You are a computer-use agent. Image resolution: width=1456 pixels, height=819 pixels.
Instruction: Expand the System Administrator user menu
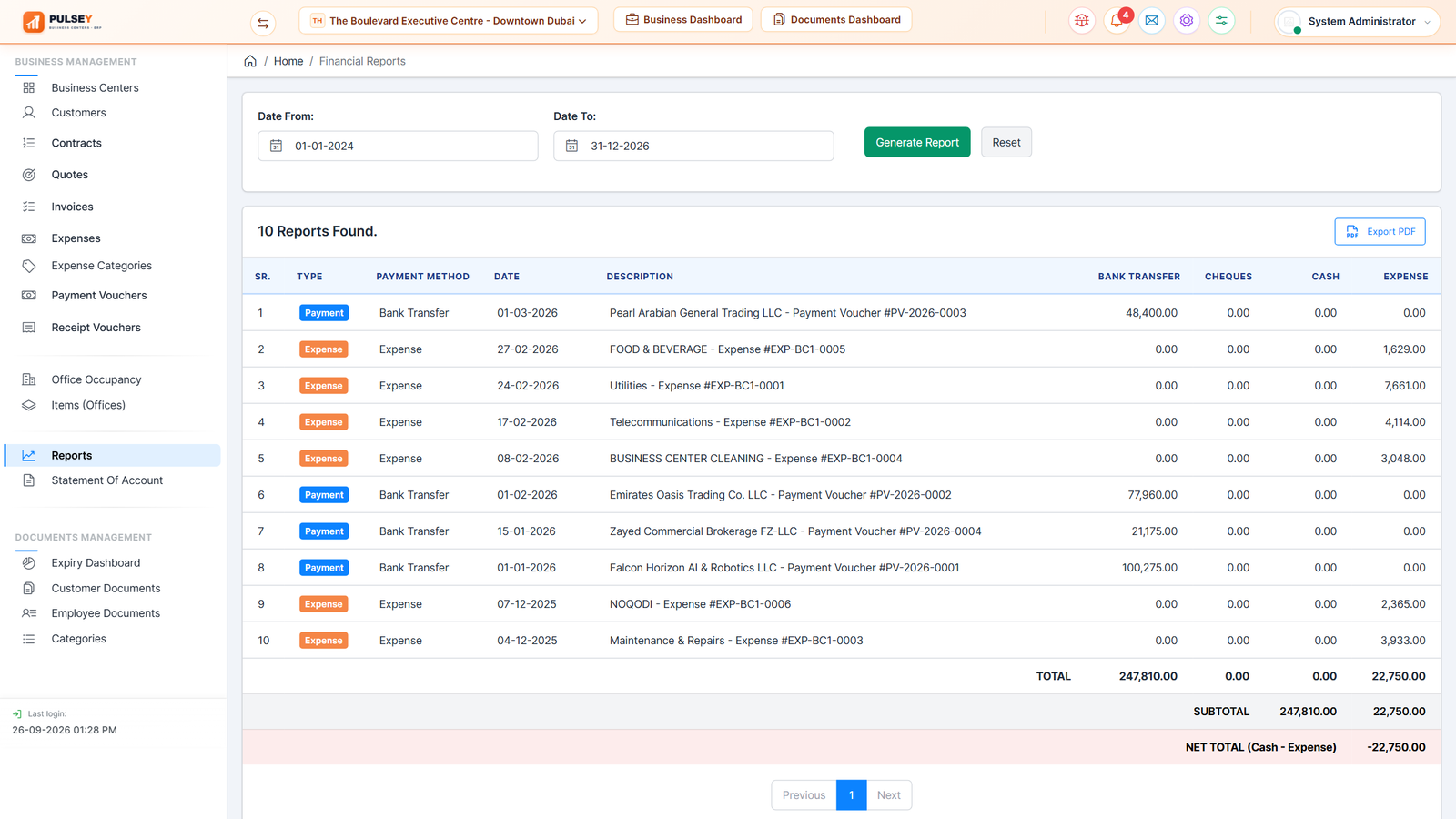pos(1357,21)
